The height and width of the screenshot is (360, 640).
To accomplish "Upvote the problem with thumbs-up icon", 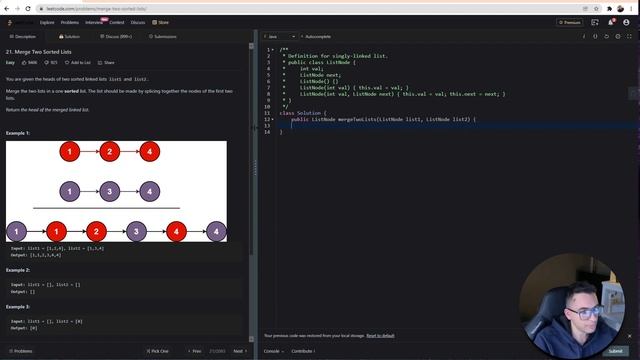I will click(x=24, y=62).
